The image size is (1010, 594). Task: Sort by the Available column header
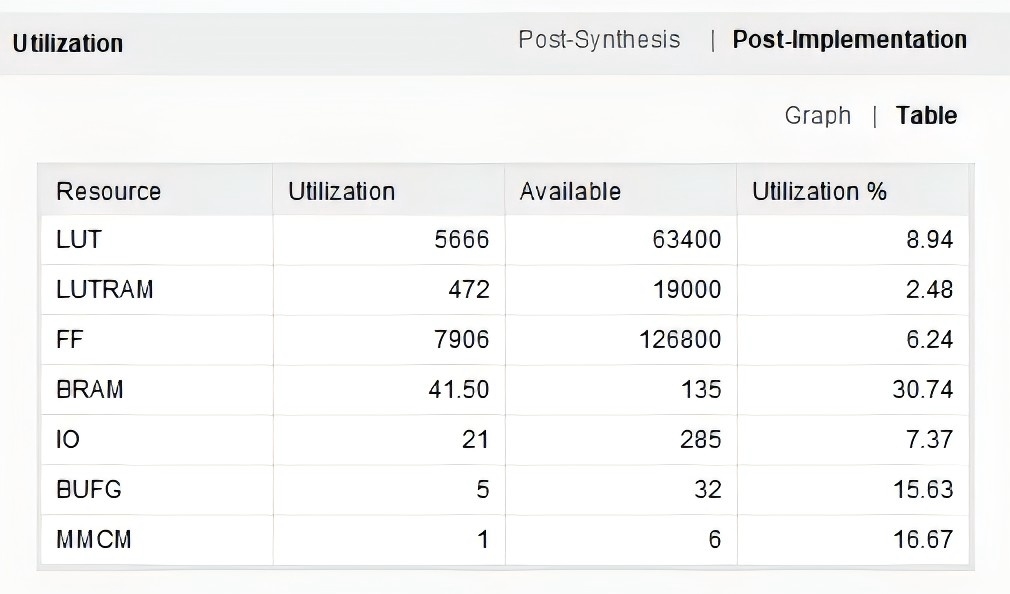pyautogui.click(x=621, y=191)
